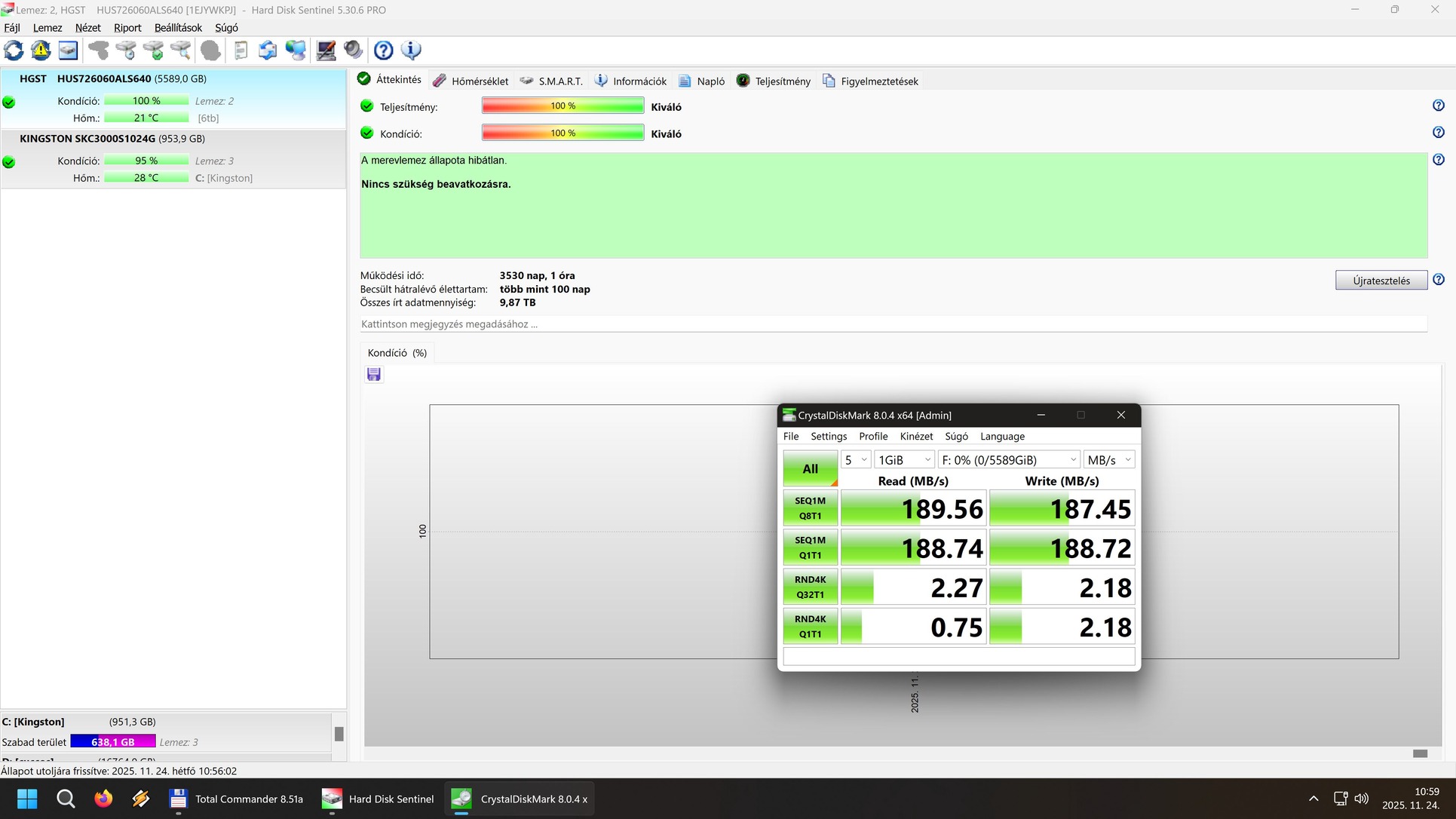Image resolution: width=1456 pixels, height=819 pixels.
Task: Click the Újratesztelés button
Action: click(1381, 281)
